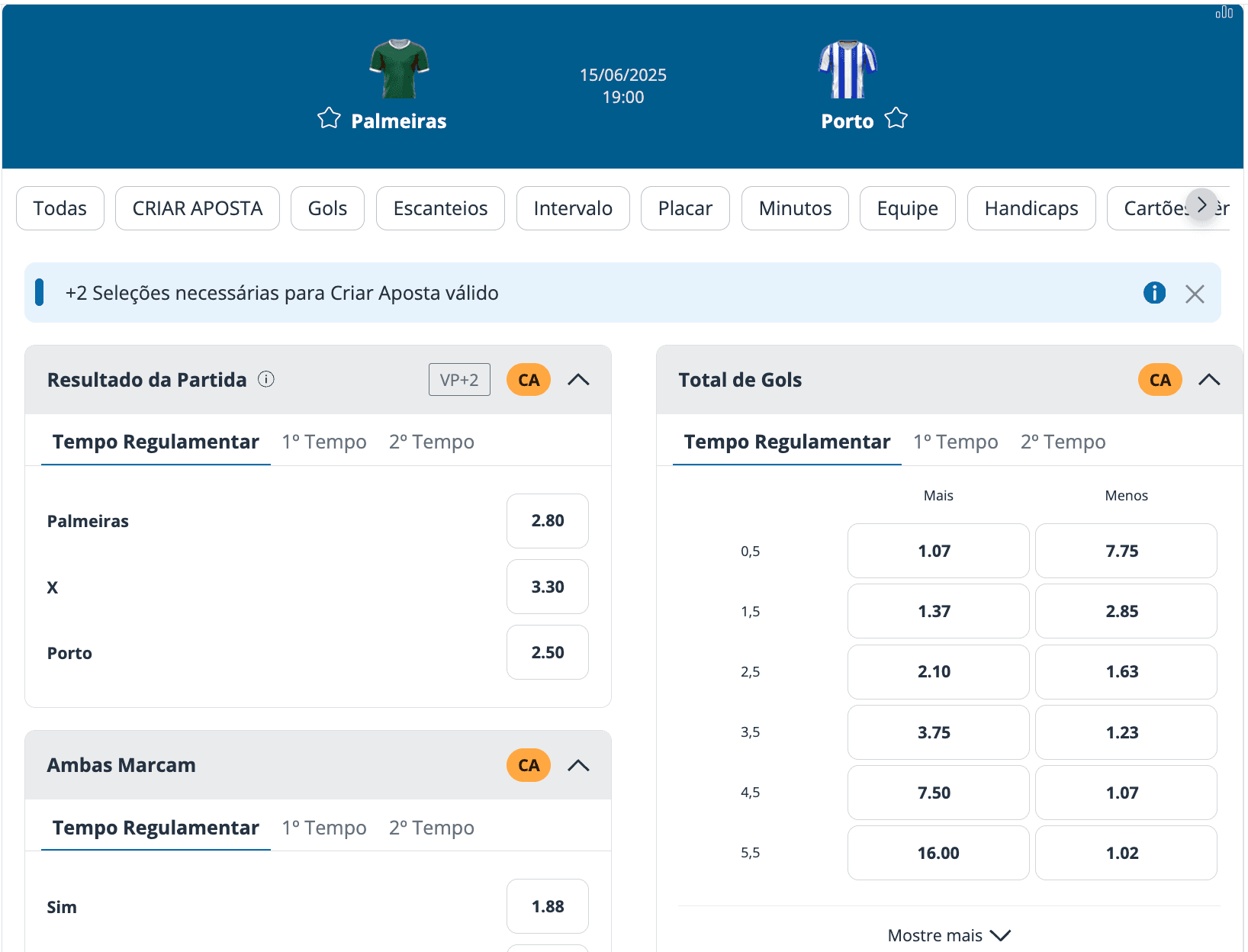Collapse the Ambas Marcam panel
Screen dimensions: 1248x952
[x=579, y=765]
